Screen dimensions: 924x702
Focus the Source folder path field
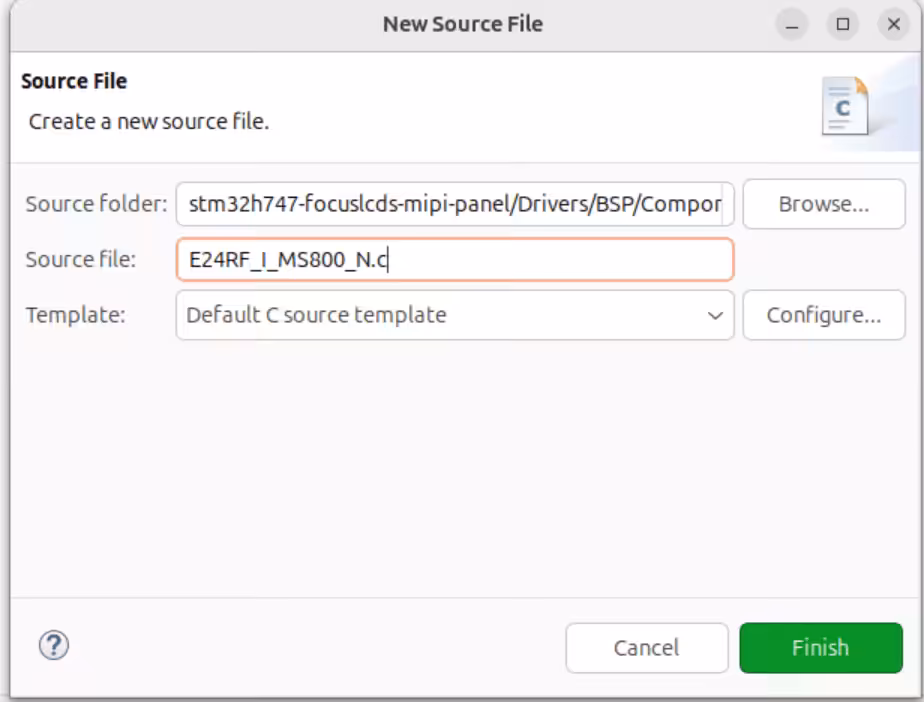coord(455,204)
